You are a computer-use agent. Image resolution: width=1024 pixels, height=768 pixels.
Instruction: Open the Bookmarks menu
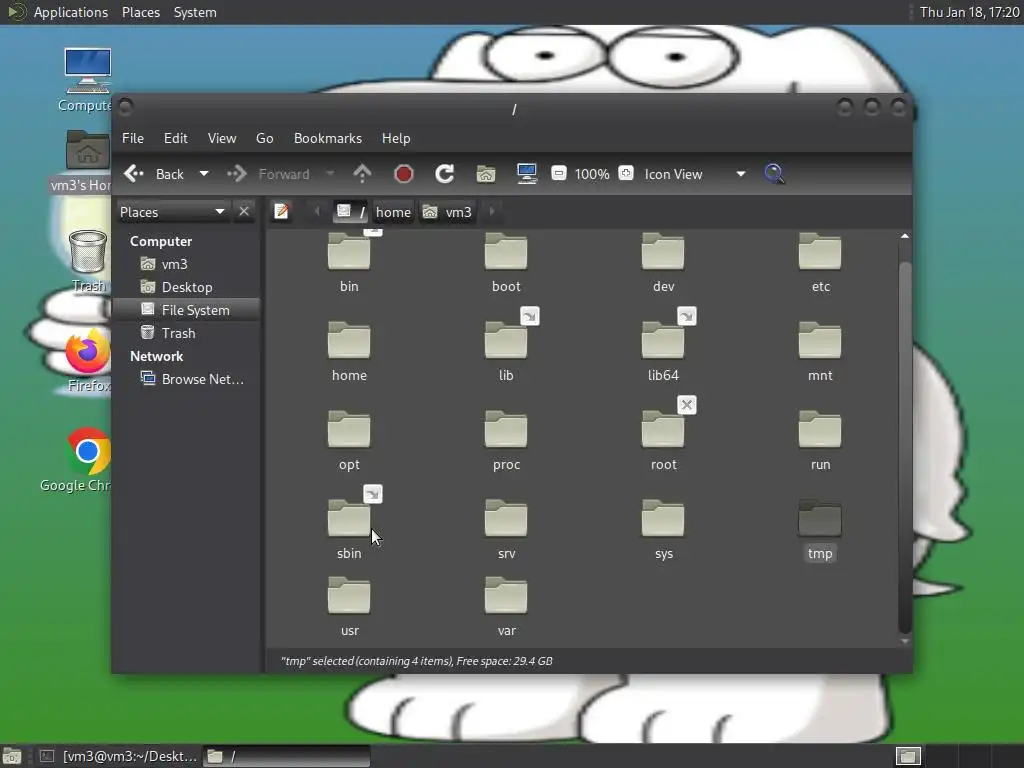(328, 138)
